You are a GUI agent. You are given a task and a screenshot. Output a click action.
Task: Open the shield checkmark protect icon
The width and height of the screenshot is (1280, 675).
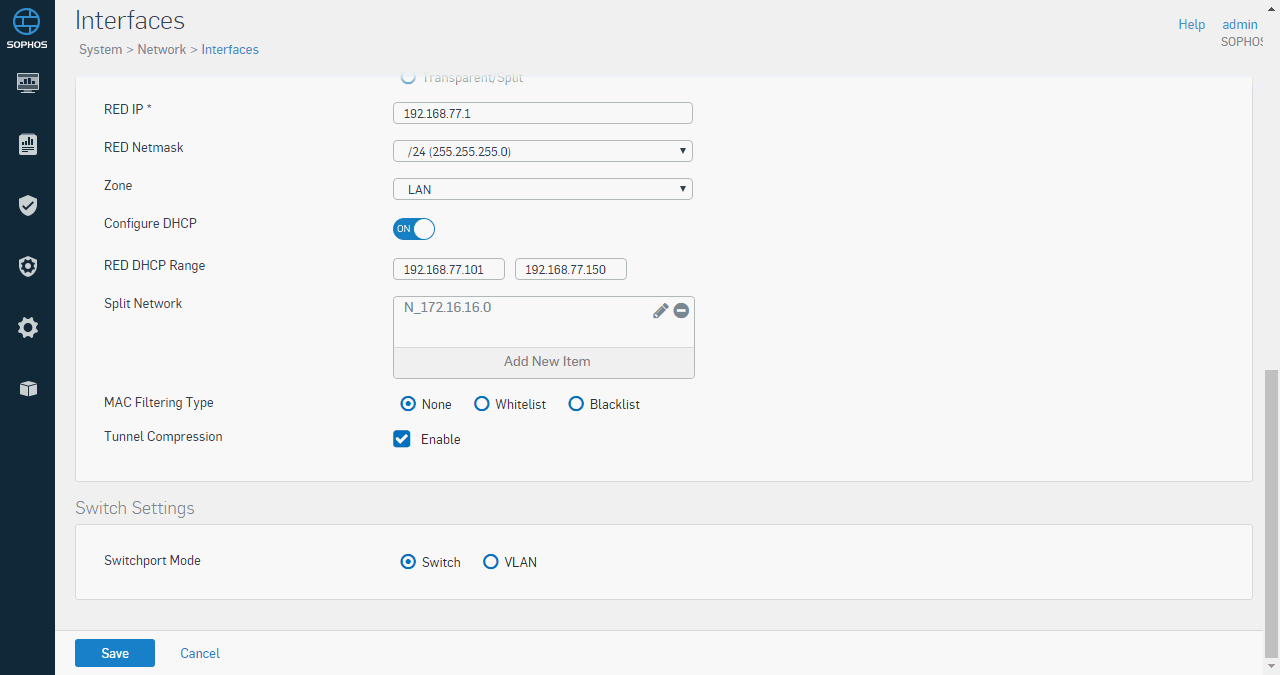[28, 205]
